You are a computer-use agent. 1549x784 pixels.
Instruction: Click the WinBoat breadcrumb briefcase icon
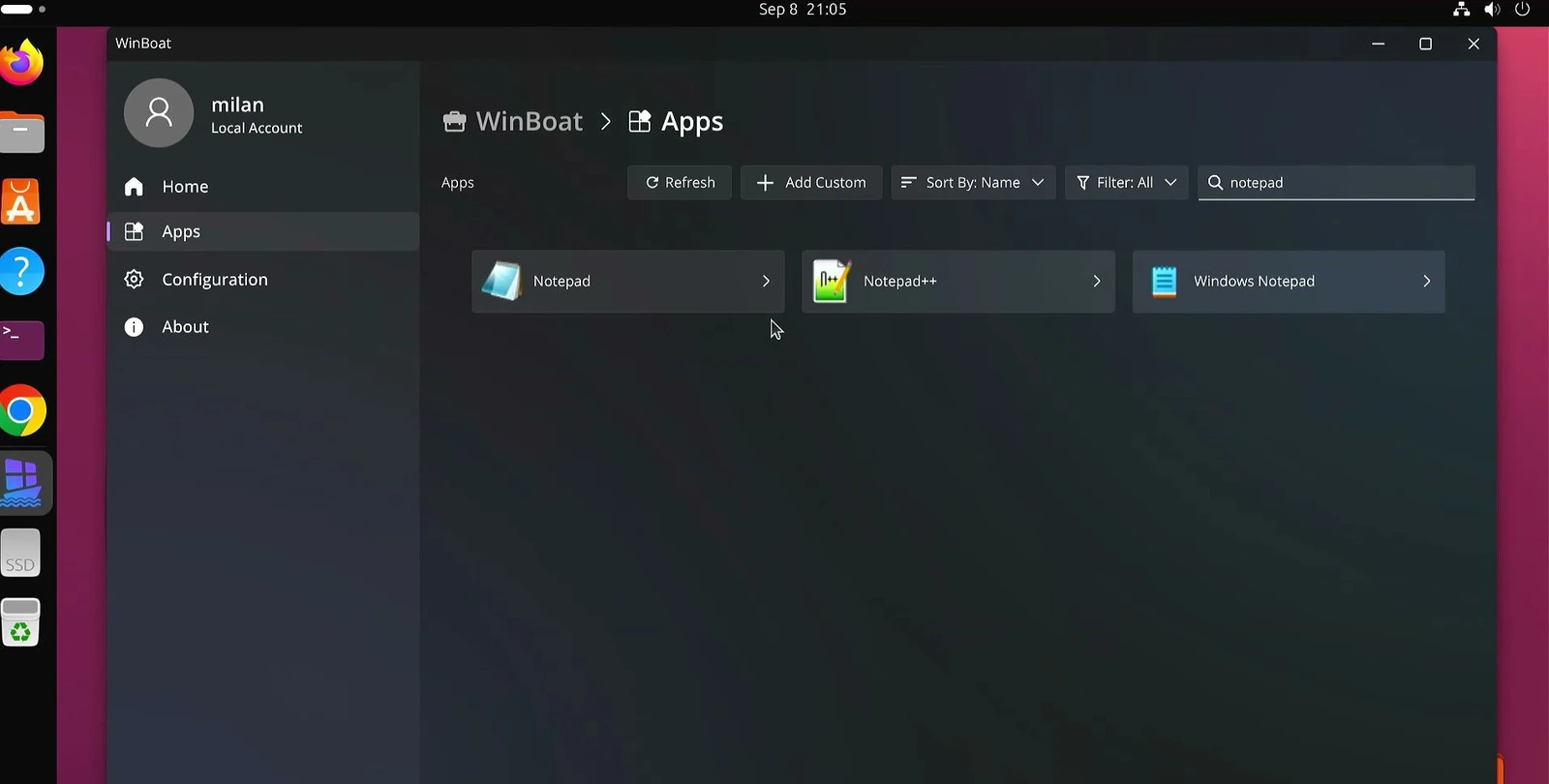click(454, 122)
